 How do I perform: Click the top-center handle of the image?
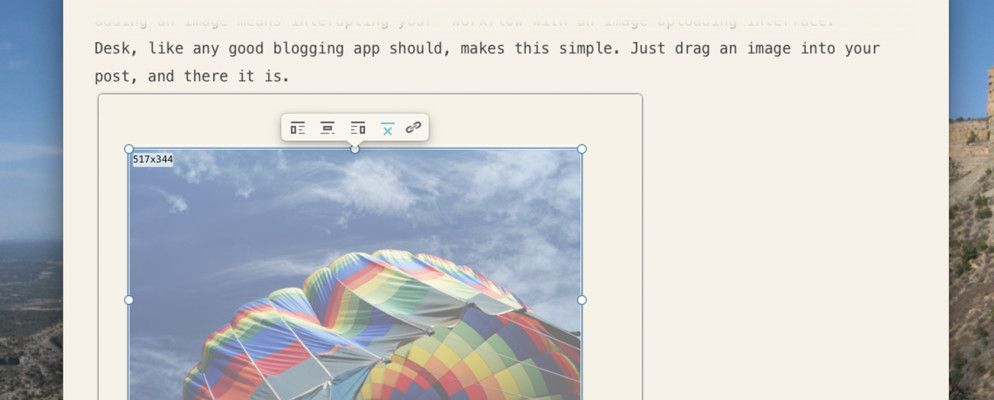(355, 149)
